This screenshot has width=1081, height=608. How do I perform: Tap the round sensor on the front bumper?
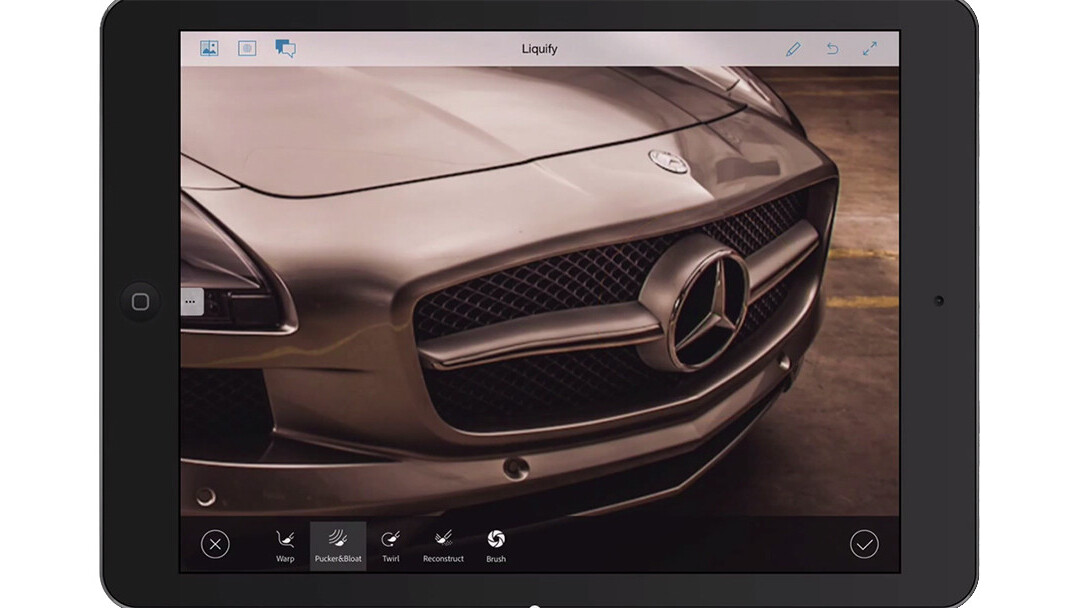click(517, 467)
